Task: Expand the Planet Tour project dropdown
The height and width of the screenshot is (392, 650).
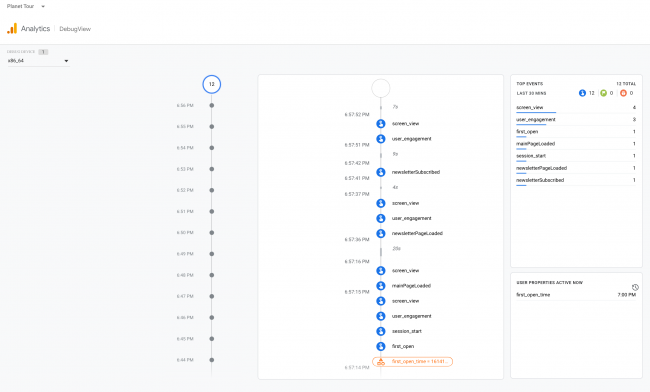Action: (x=26, y=6)
